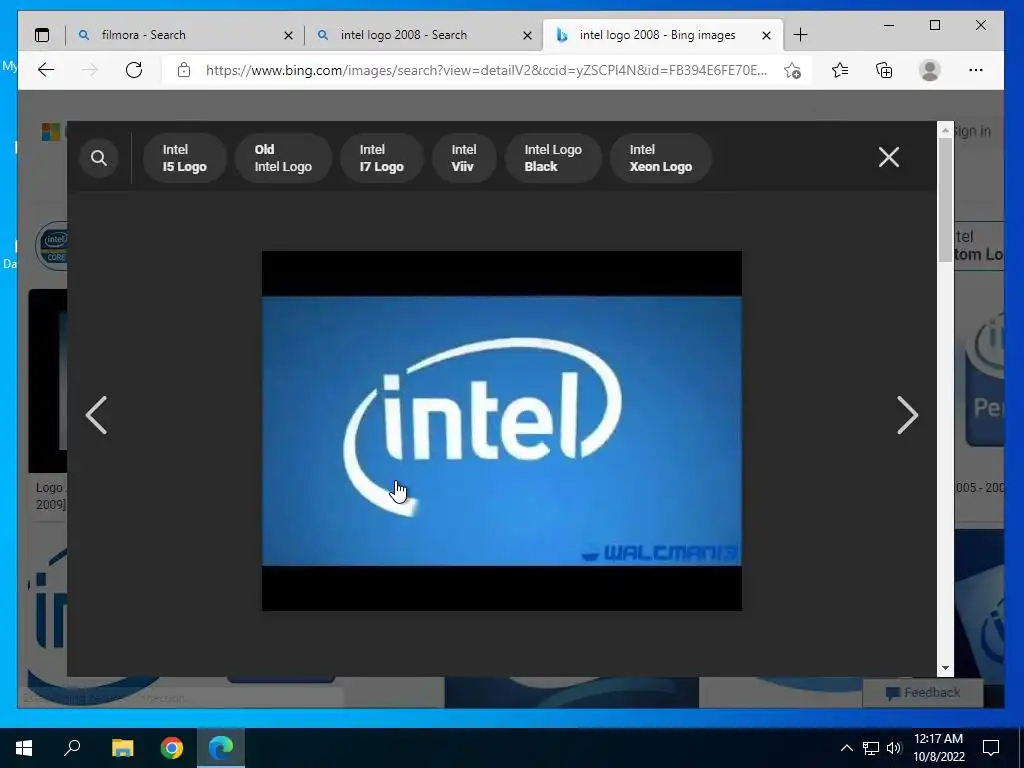Screen dimensions: 1024x768
Task: Click the viewer scrollbar down arrow
Action: [x=945, y=668]
